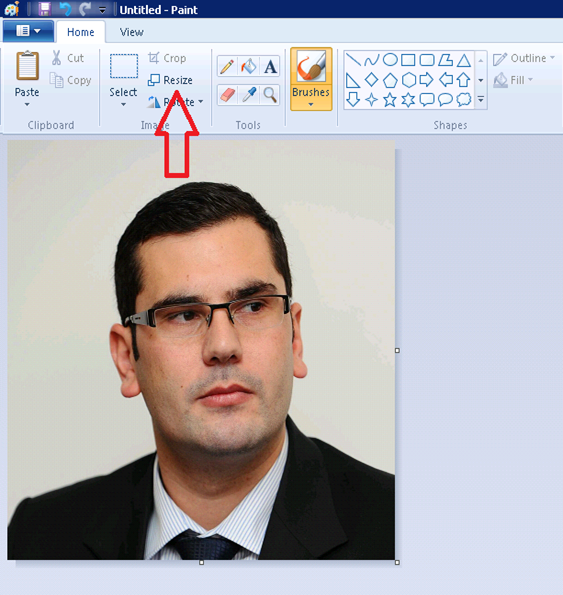This screenshot has width=563, height=595.
Task: Pick the Eraser tool
Action: pyautogui.click(x=227, y=94)
